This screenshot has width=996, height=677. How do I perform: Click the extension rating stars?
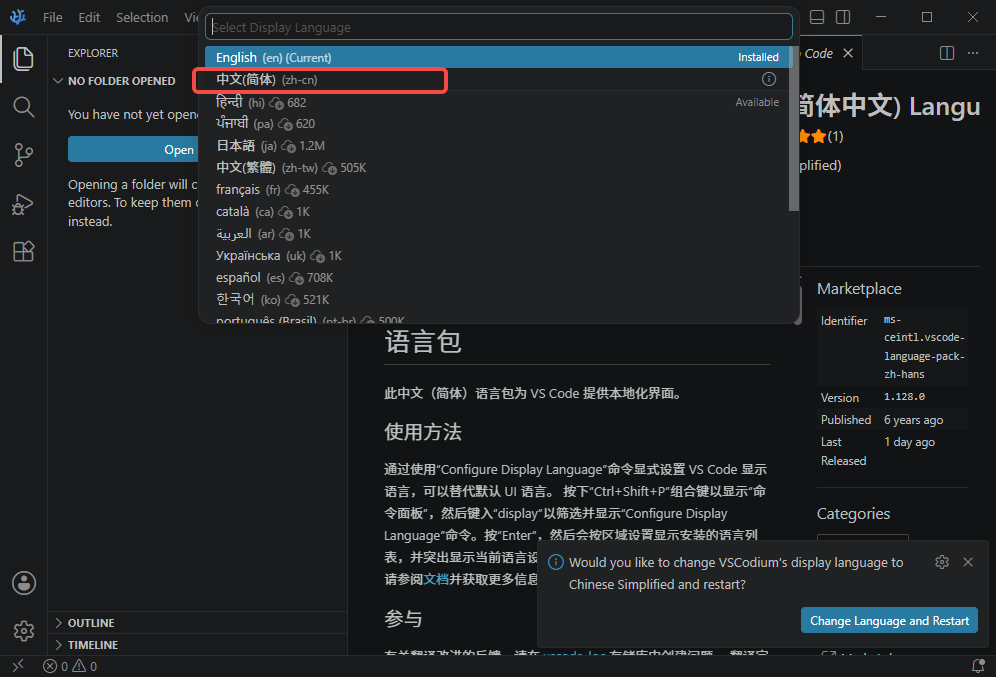pos(813,136)
